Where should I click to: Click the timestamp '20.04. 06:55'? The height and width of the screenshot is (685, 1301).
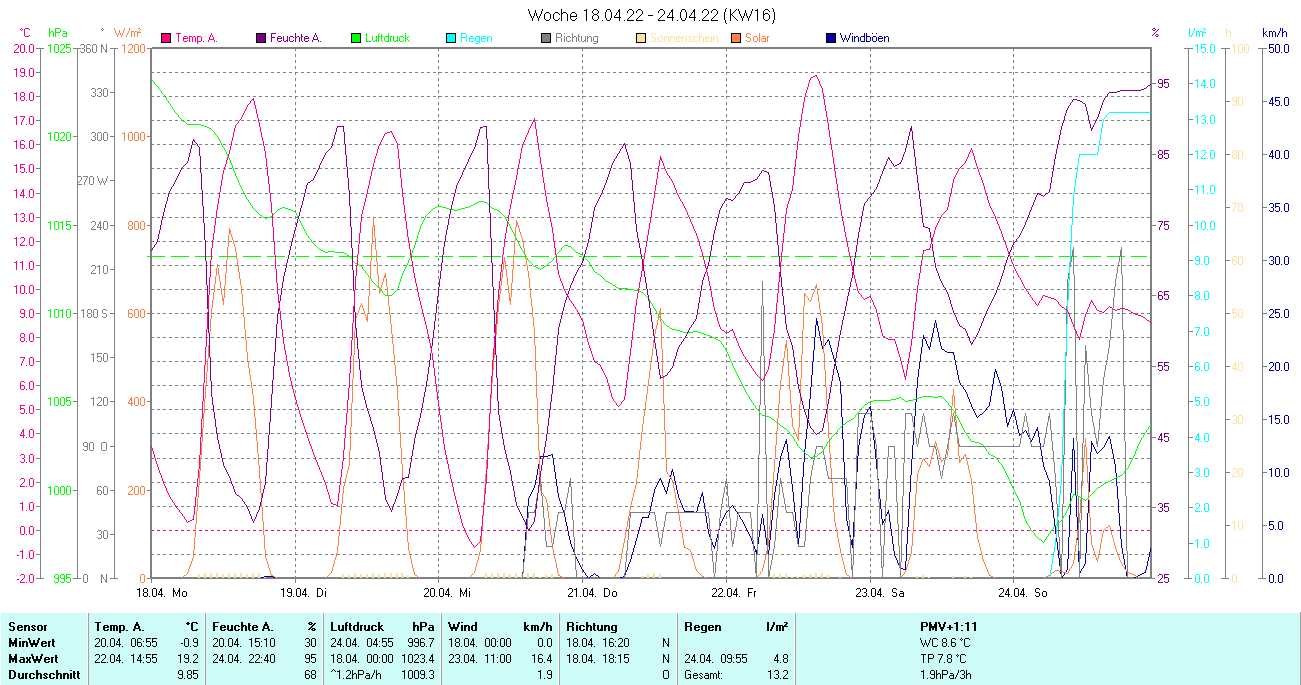[x=126, y=642]
